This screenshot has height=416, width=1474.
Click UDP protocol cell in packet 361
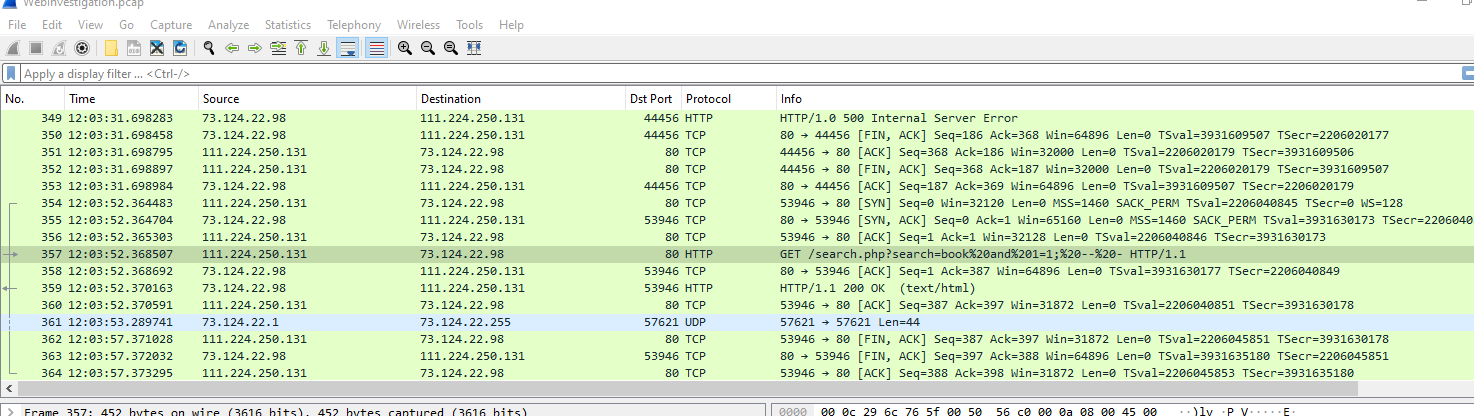click(x=698, y=322)
